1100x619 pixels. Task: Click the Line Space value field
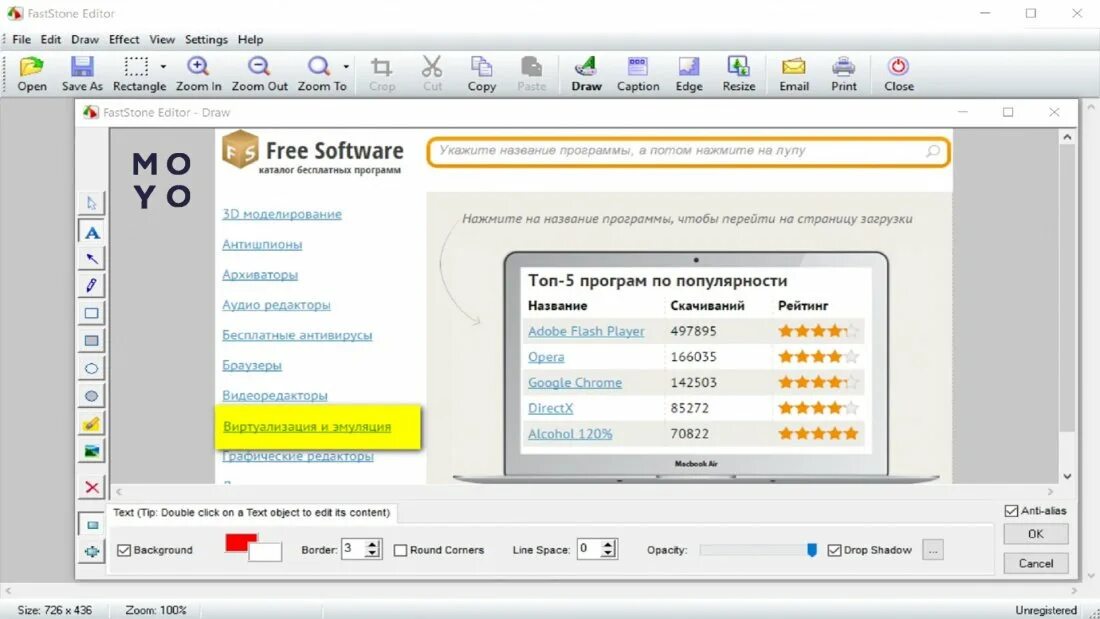coord(589,549)
